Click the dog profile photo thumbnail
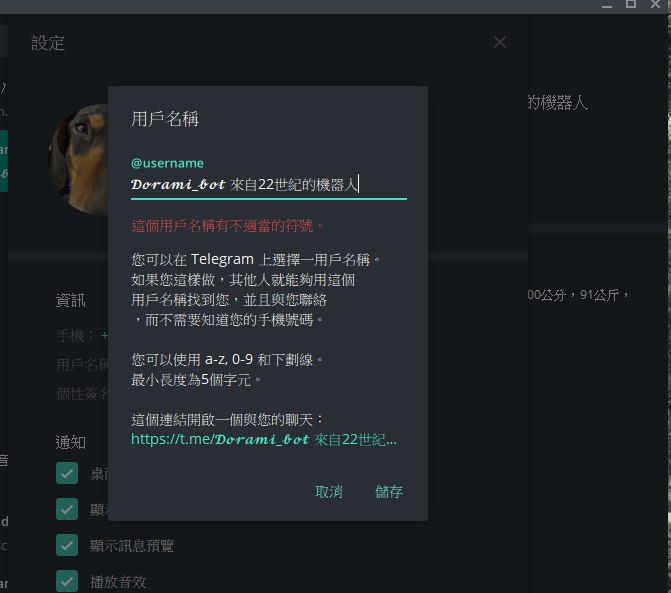This screenshot has width=671, height=593. 78,160
